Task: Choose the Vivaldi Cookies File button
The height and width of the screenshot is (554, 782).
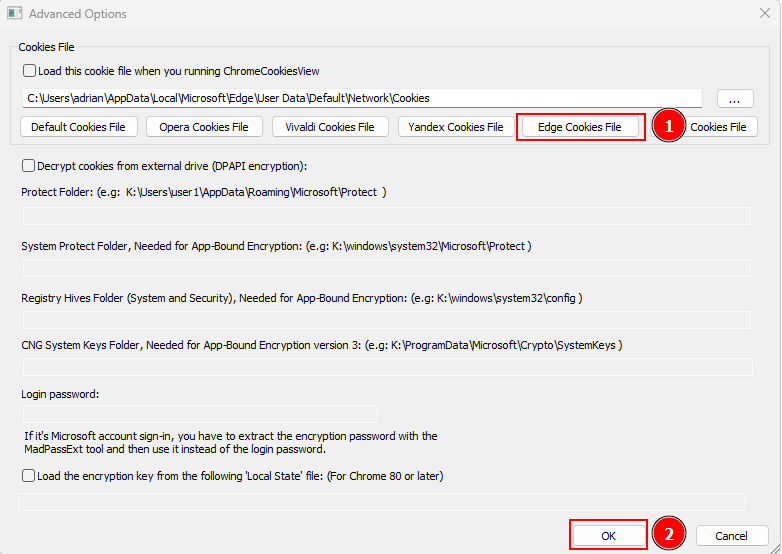Action: [330, 127]
